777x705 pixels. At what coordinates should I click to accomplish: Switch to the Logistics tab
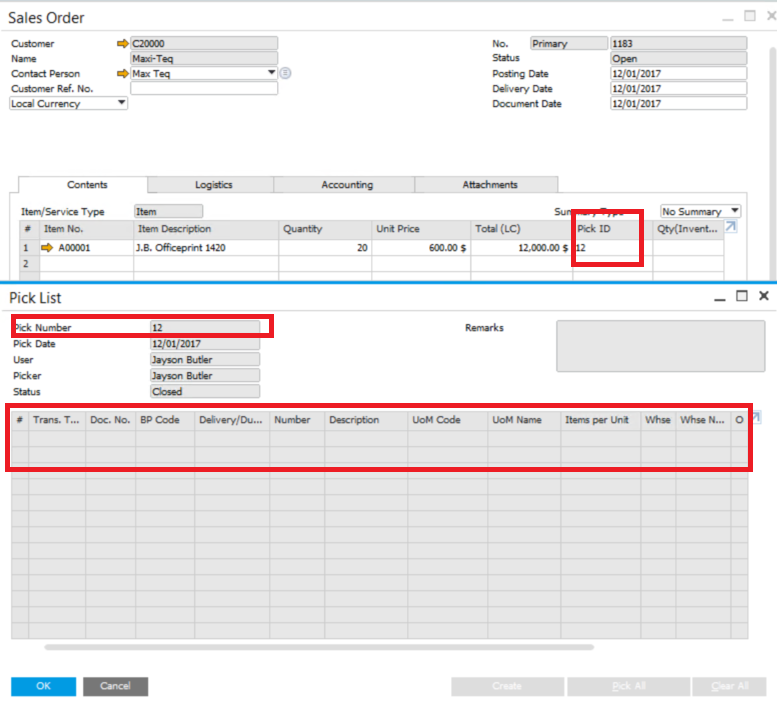click(213, 185)
